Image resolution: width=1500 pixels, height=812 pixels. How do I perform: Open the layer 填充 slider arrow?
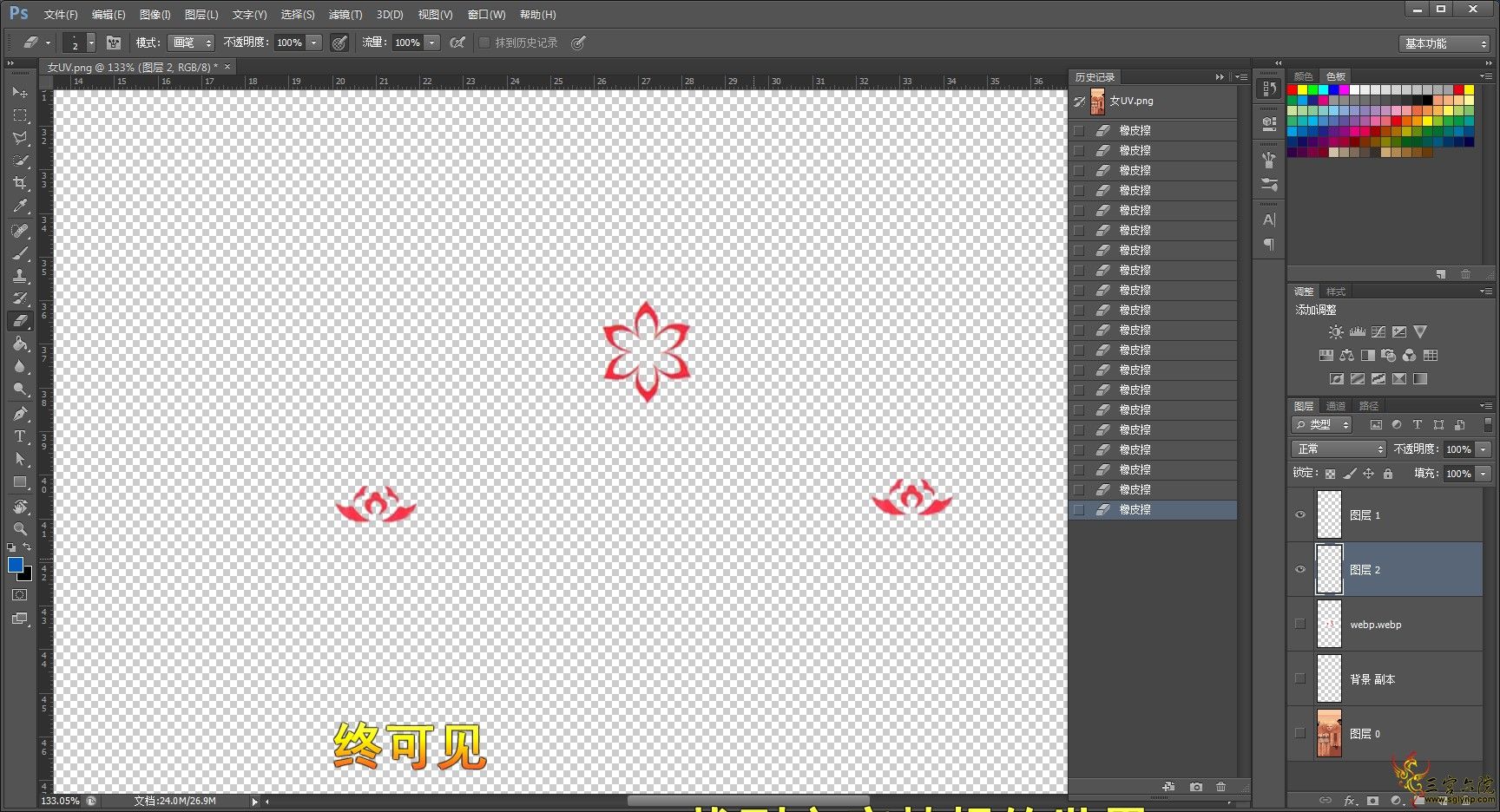click(1484, 474)
